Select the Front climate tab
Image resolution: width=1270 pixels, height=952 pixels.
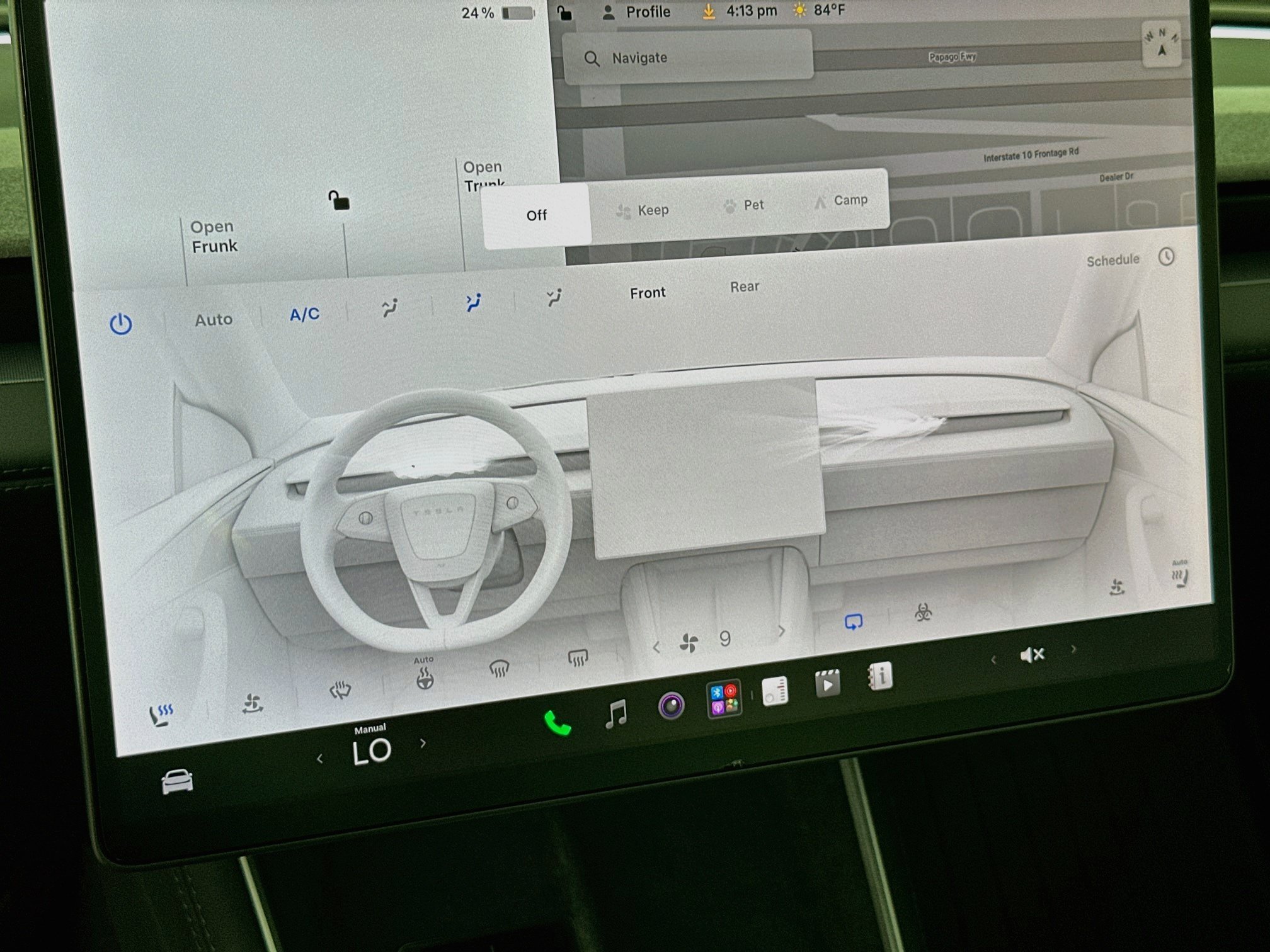click(x=648, y=293)
